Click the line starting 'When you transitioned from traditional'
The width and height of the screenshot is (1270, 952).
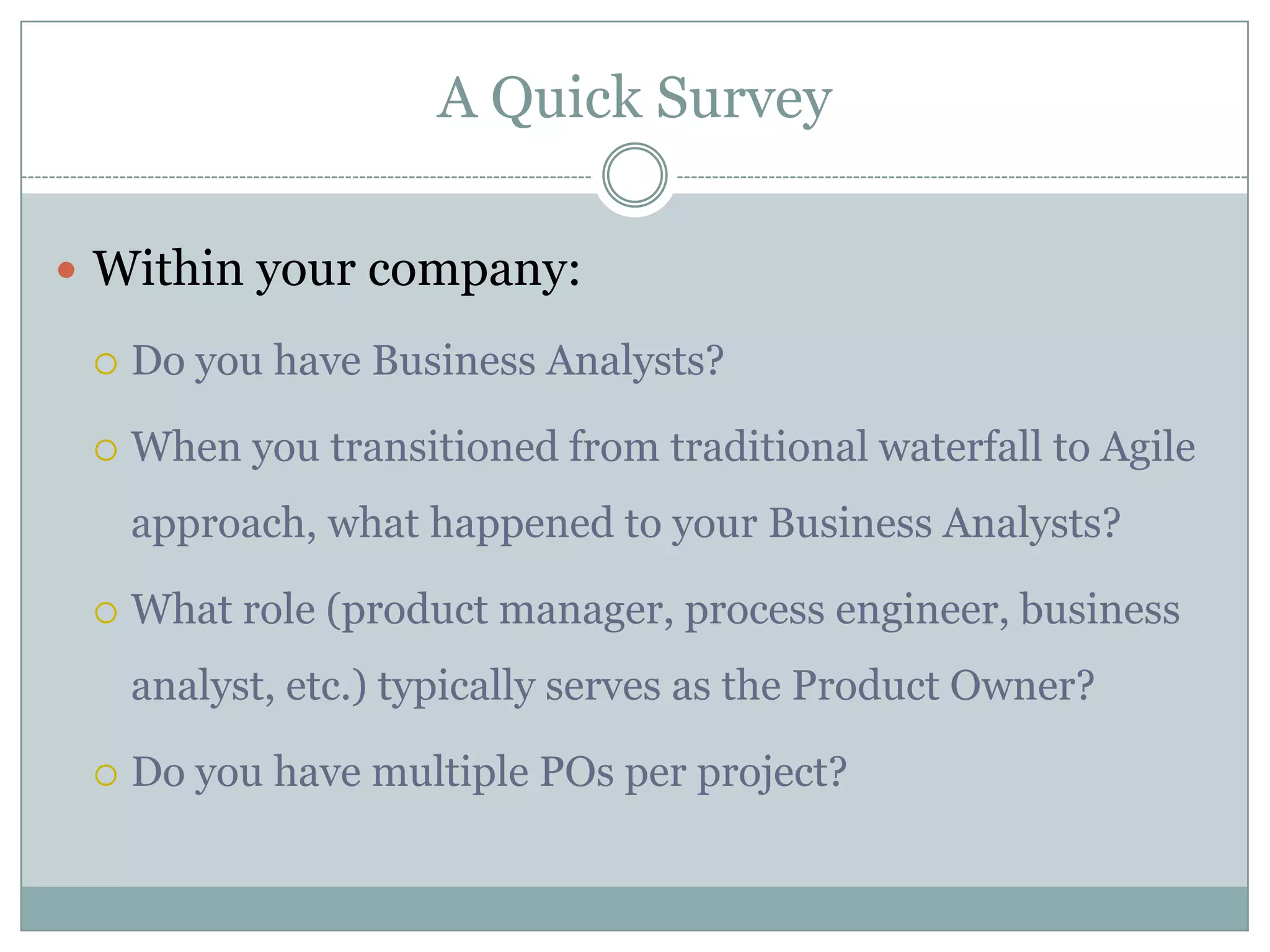(663, 446)
